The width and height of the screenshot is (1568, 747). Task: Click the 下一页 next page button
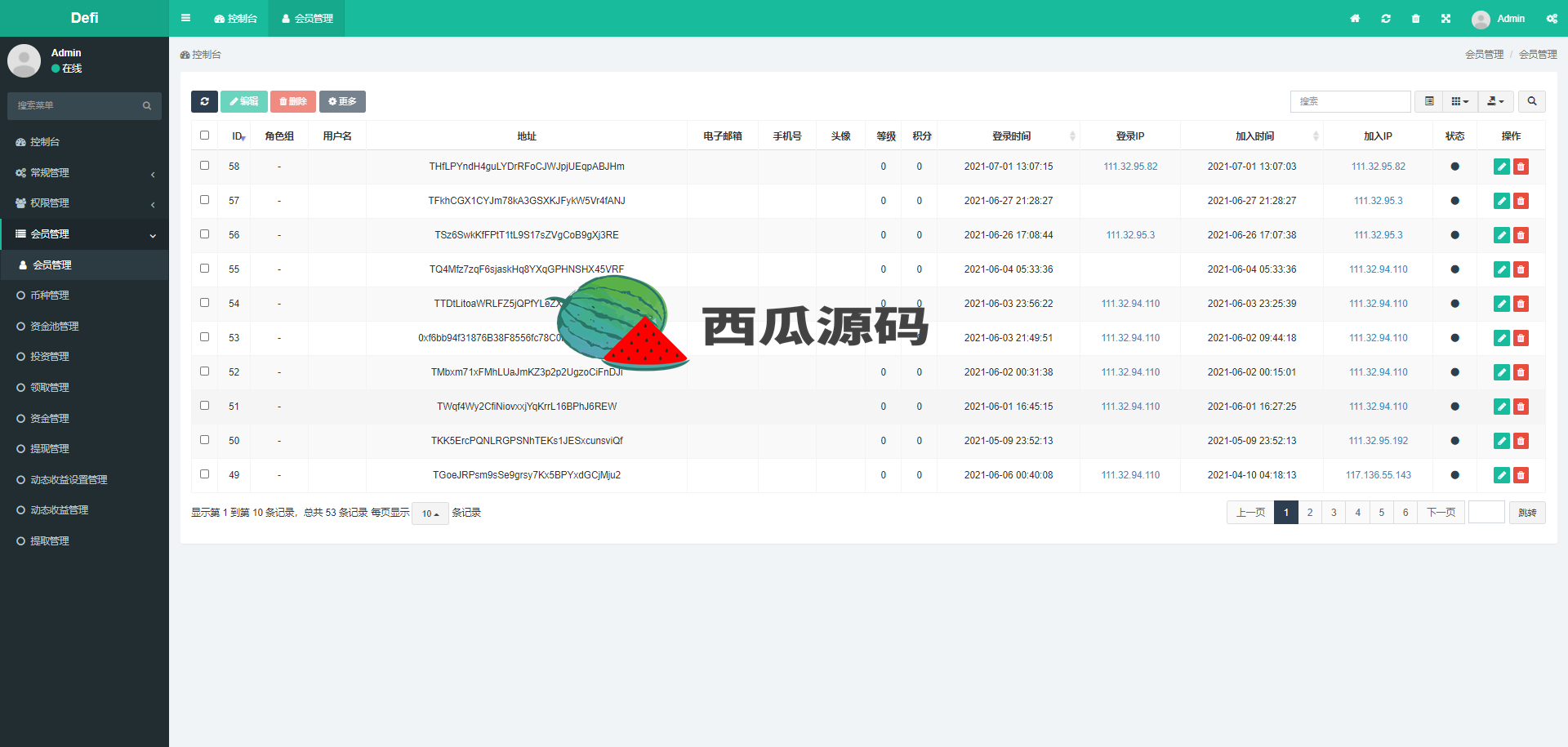[x=1441, y=513]
